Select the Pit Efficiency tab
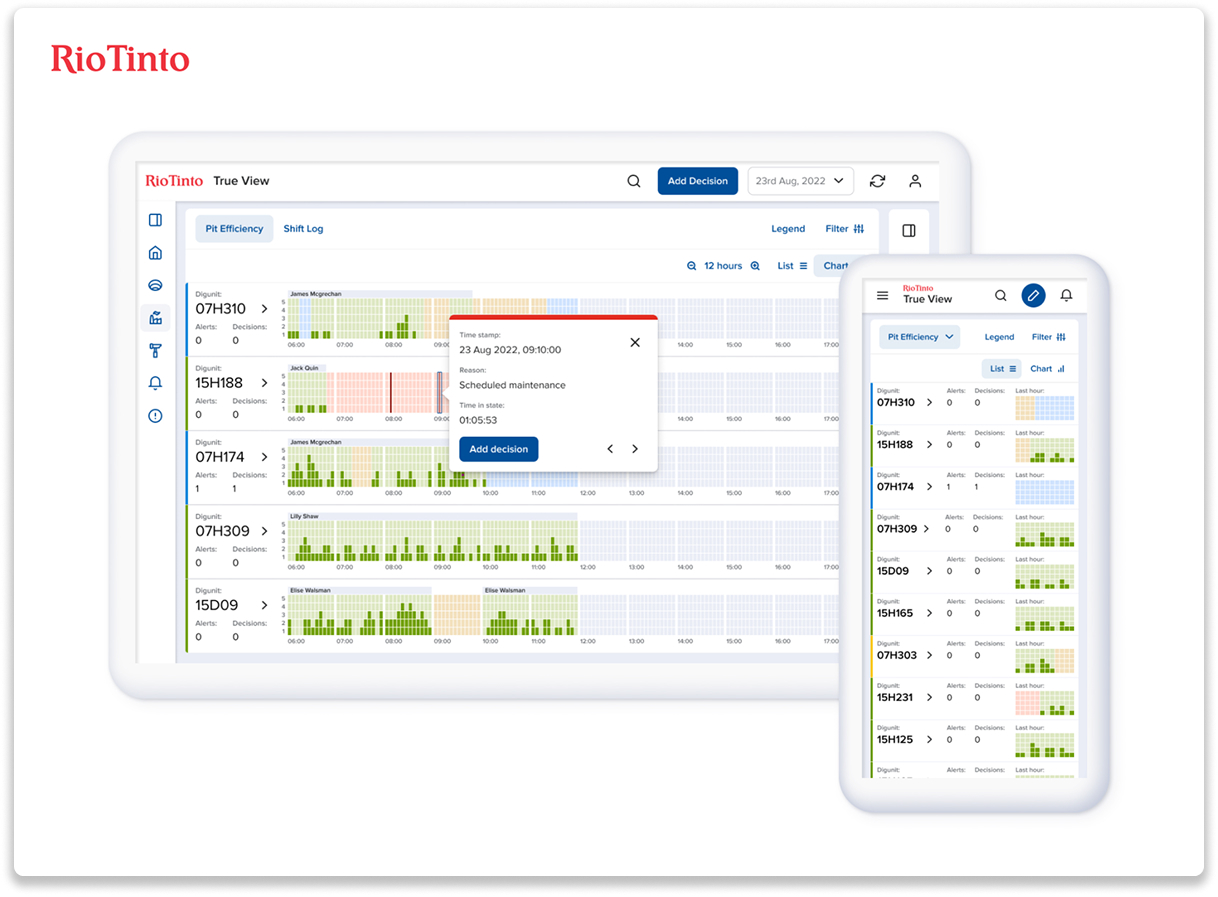Screen dimensions: 1218x897 pyautogui.click(x=234, y=229)
